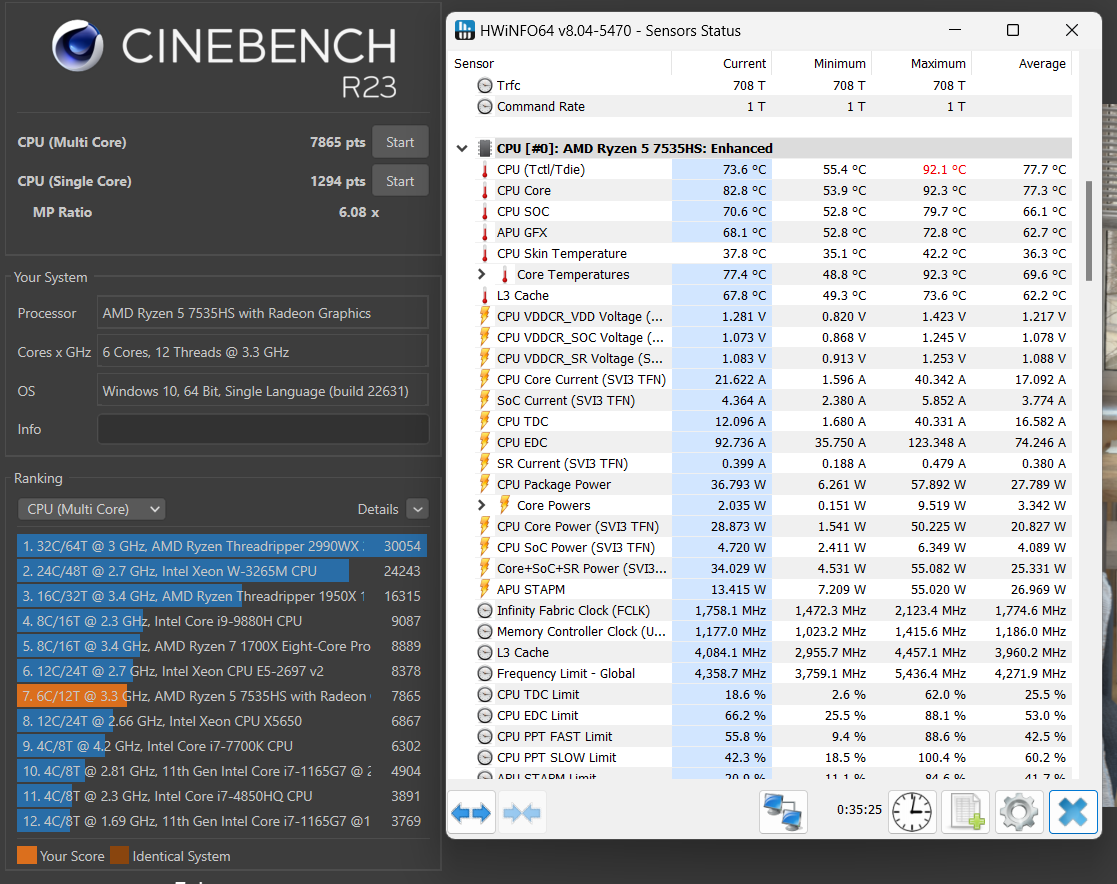
Task: Click the Identical System brown legend swatch
Action: click(119, 856)
